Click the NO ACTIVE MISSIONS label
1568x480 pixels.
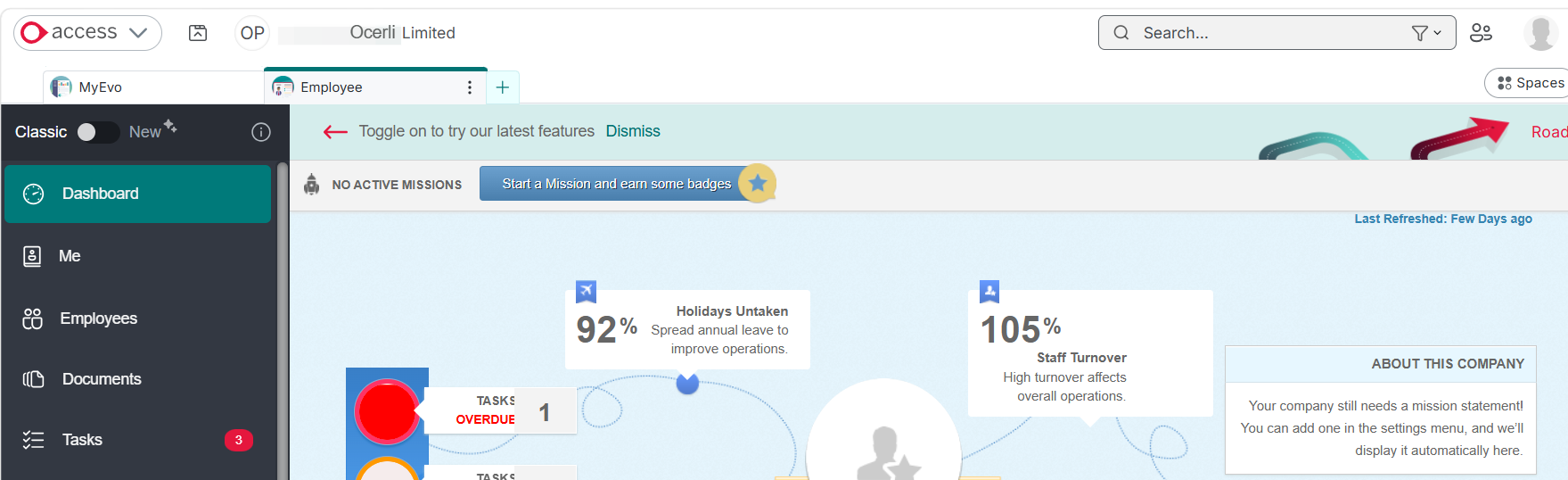pyautogui.click(x=397, y=185)
